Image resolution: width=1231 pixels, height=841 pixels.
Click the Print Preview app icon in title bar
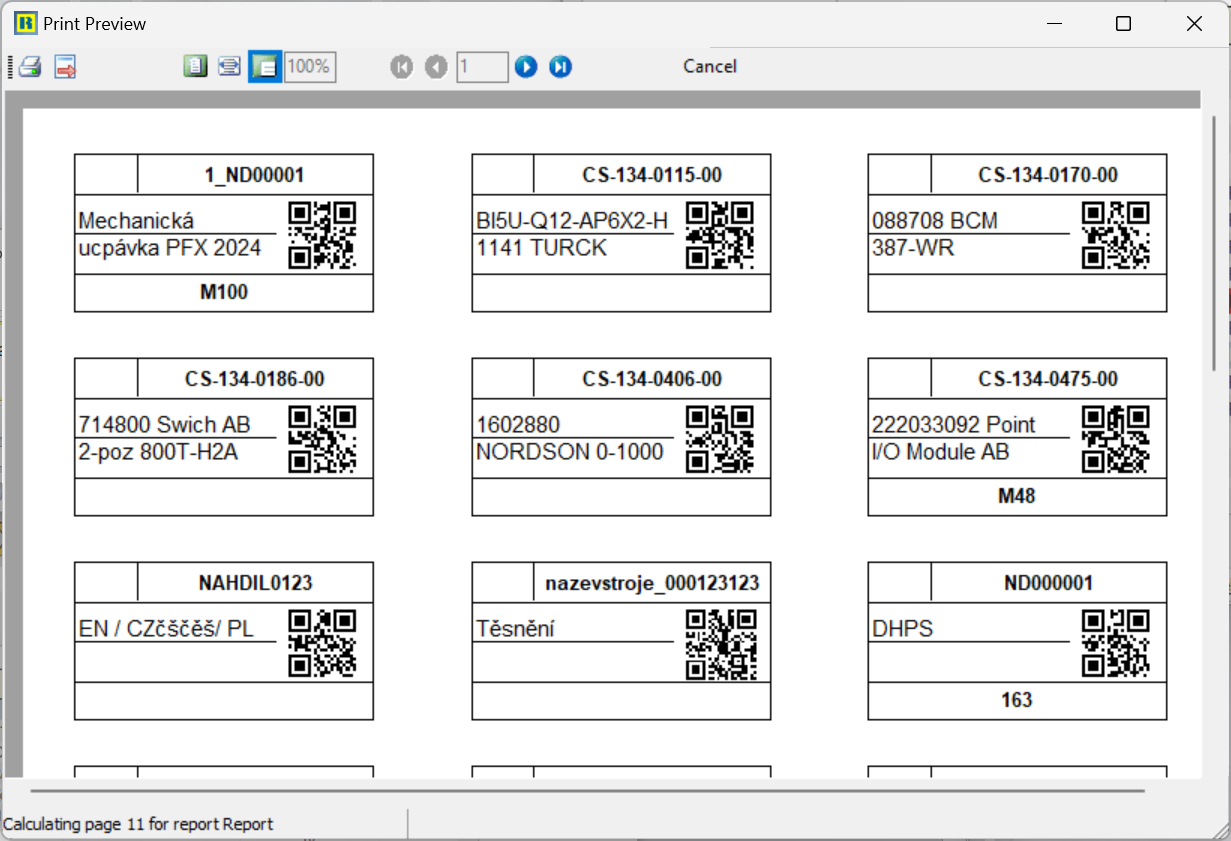(x=25, y=23)
